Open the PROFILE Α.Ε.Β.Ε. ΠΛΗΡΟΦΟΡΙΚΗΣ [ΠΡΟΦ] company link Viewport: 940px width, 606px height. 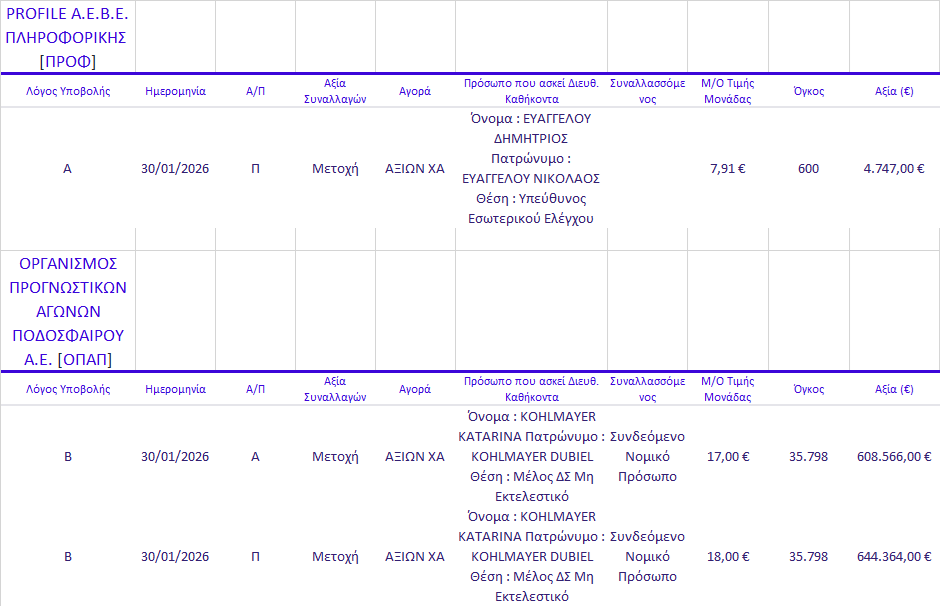tap(67, 37)
